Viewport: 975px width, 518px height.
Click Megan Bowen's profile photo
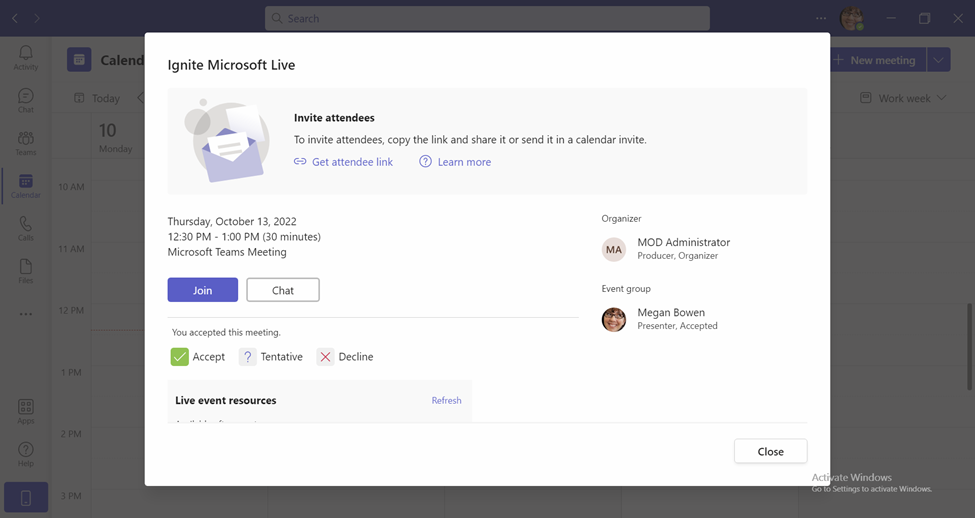click(x=614, y=320)
